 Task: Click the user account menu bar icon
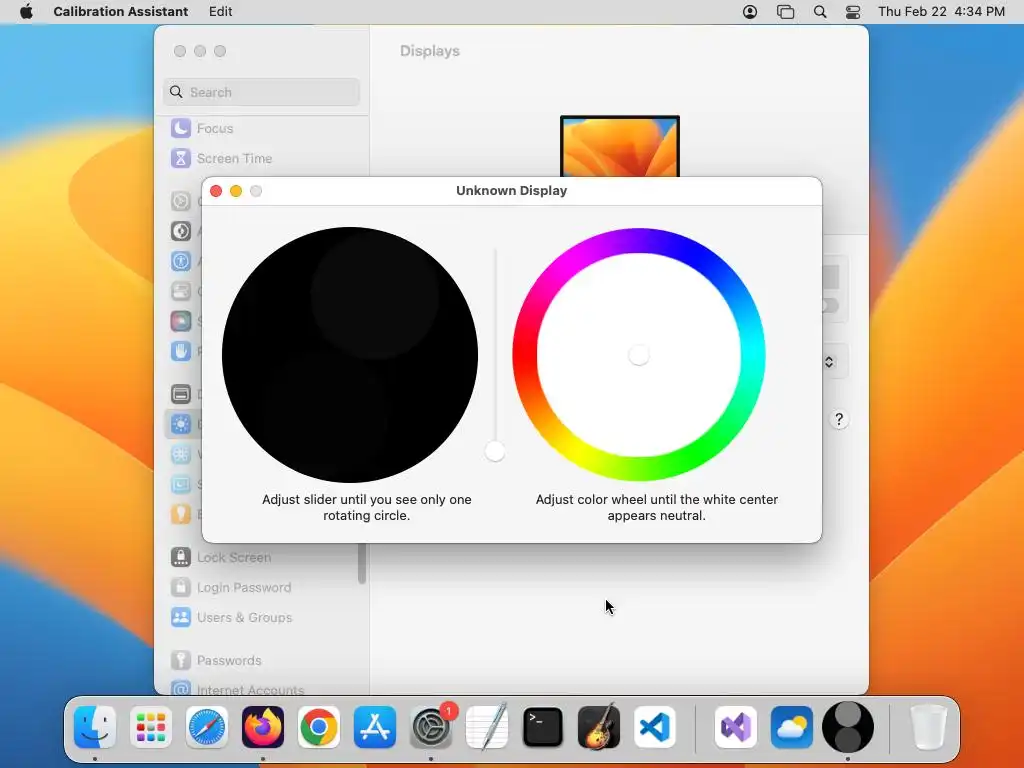click(750, 11)
